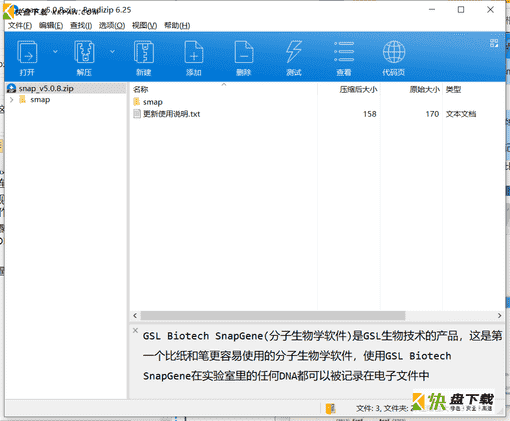510x421 pixels.
Task: Click the 文本文档 type cell
Action: pos(461,114)
